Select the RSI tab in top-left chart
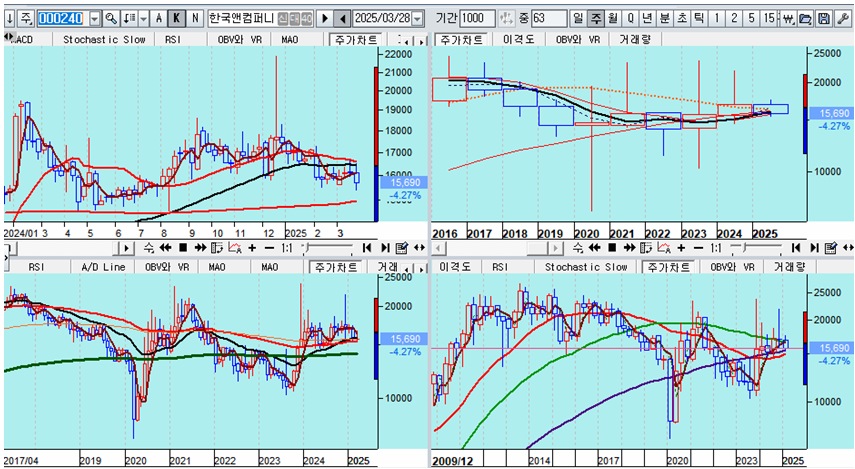 click(173, 40)
